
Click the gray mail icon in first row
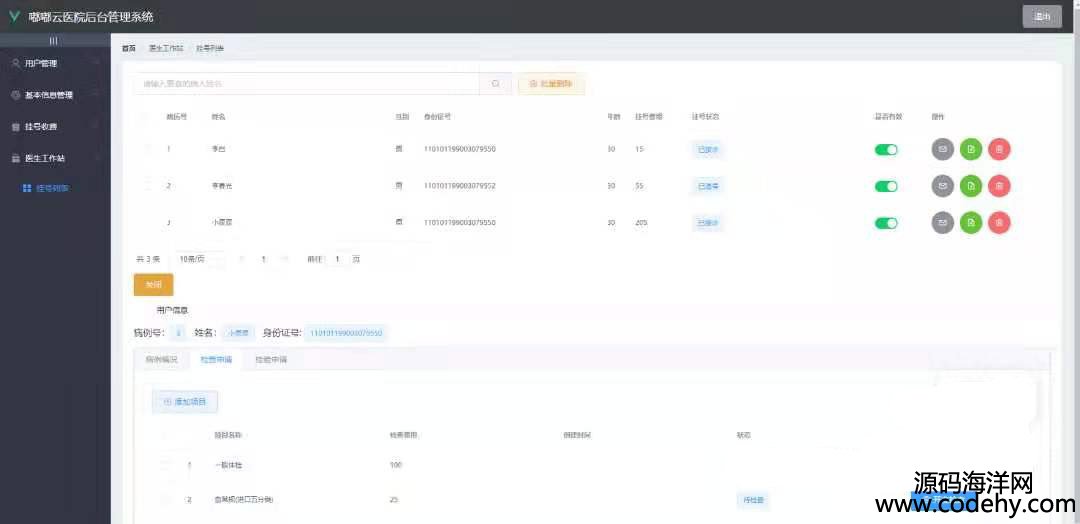[942, 149]
